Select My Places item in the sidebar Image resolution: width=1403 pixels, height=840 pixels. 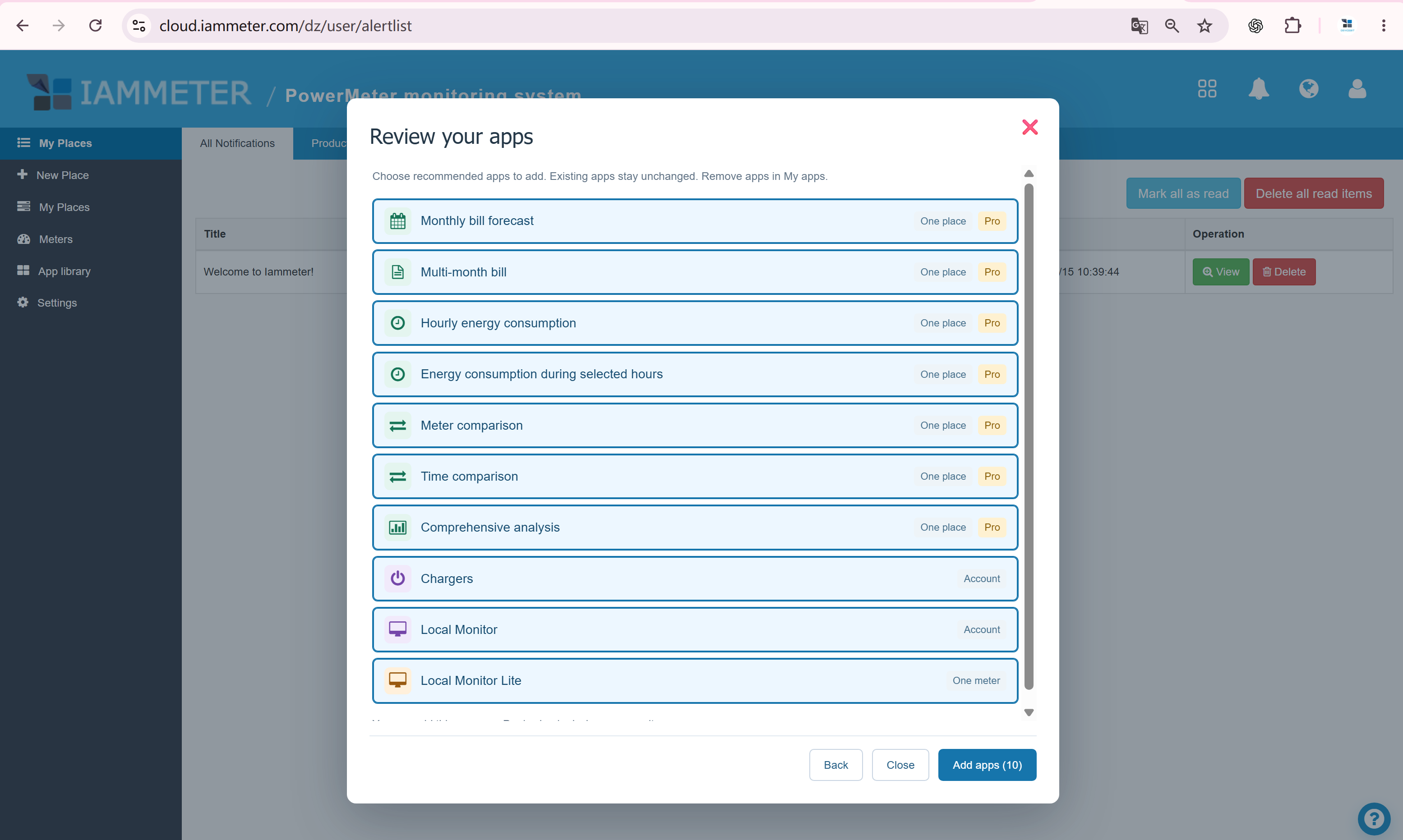[x=91, y=207]
